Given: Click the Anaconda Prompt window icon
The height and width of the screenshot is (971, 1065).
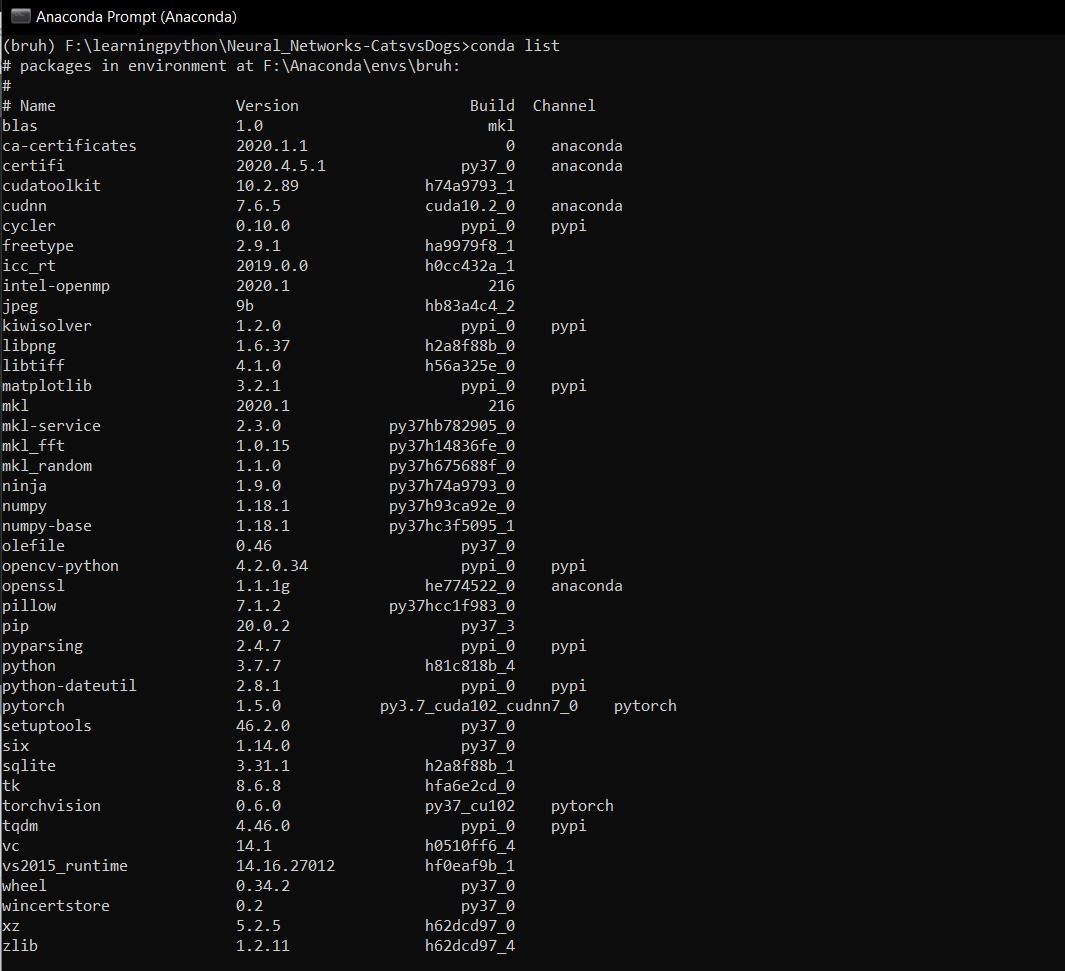Looking at the screenshot, I should pos(21,16).
